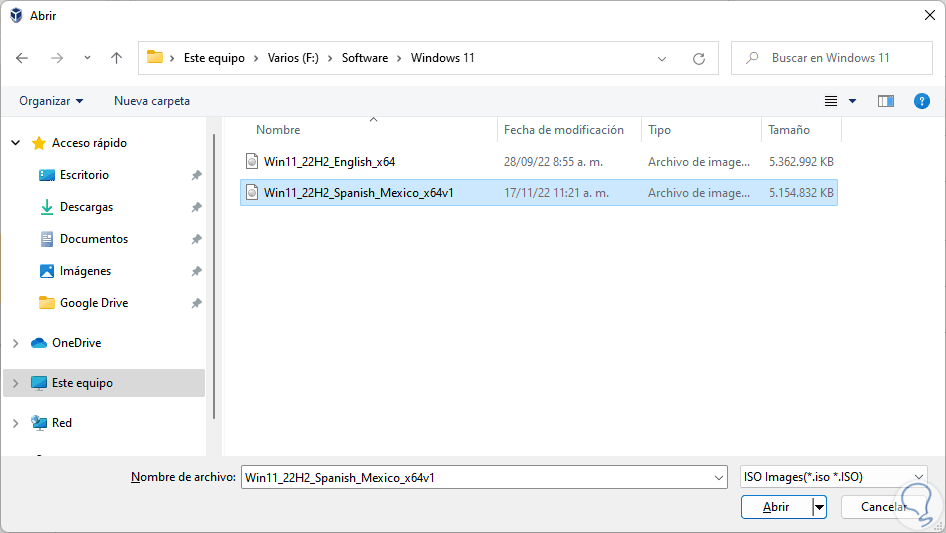Create a new folder with Nueva carpeta
This screenshot has height=533, width=946.
tap(152, 101)
